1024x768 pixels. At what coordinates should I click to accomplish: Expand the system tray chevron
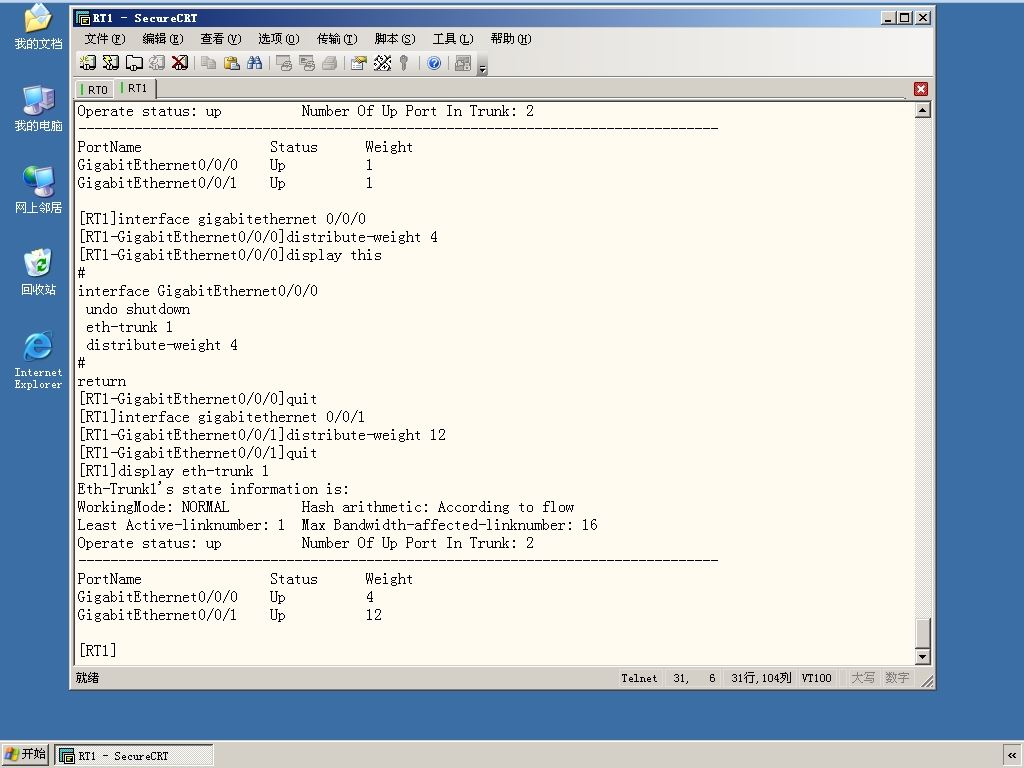pos(1012,756)
